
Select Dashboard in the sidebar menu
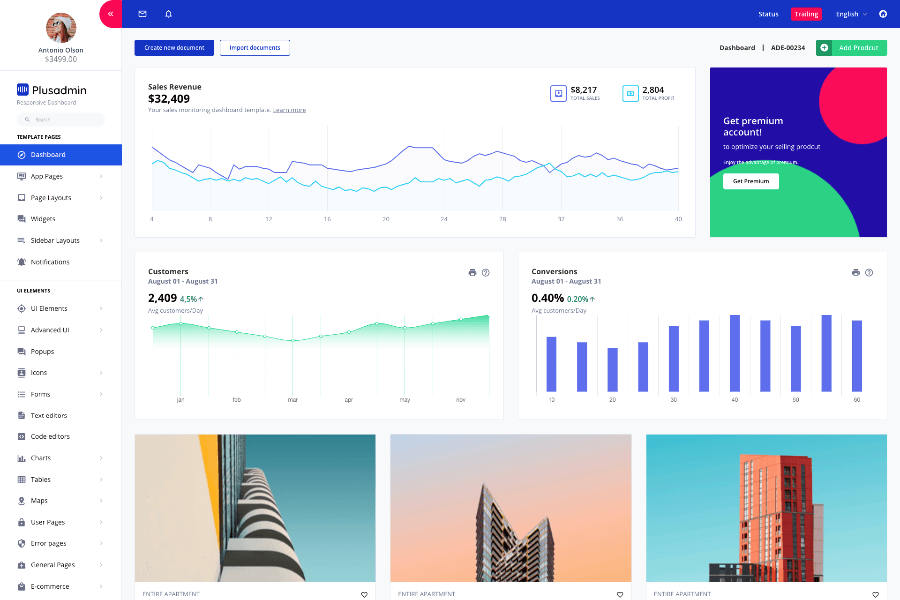[x=50, y=155]
